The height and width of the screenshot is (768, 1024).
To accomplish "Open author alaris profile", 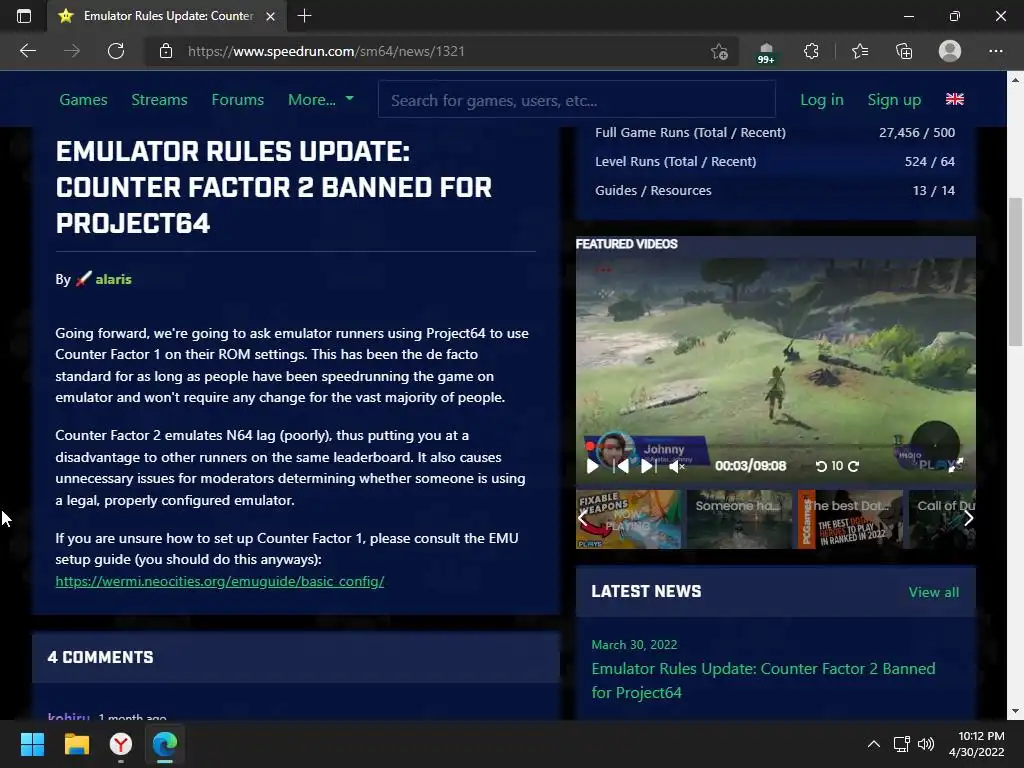I will tap(114, 279).
